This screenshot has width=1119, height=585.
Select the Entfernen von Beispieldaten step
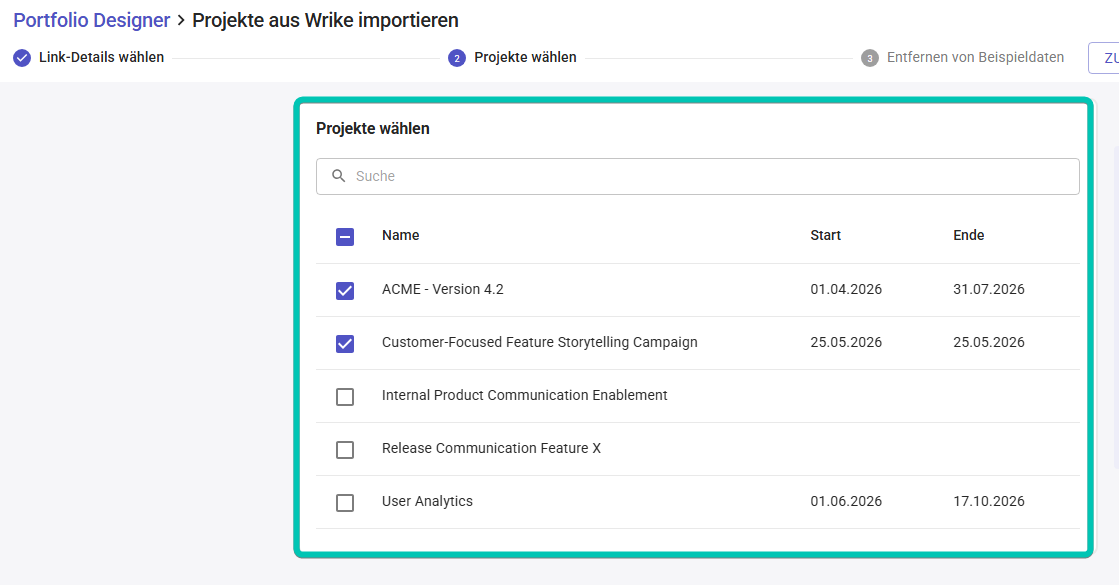tap(975, 57)
